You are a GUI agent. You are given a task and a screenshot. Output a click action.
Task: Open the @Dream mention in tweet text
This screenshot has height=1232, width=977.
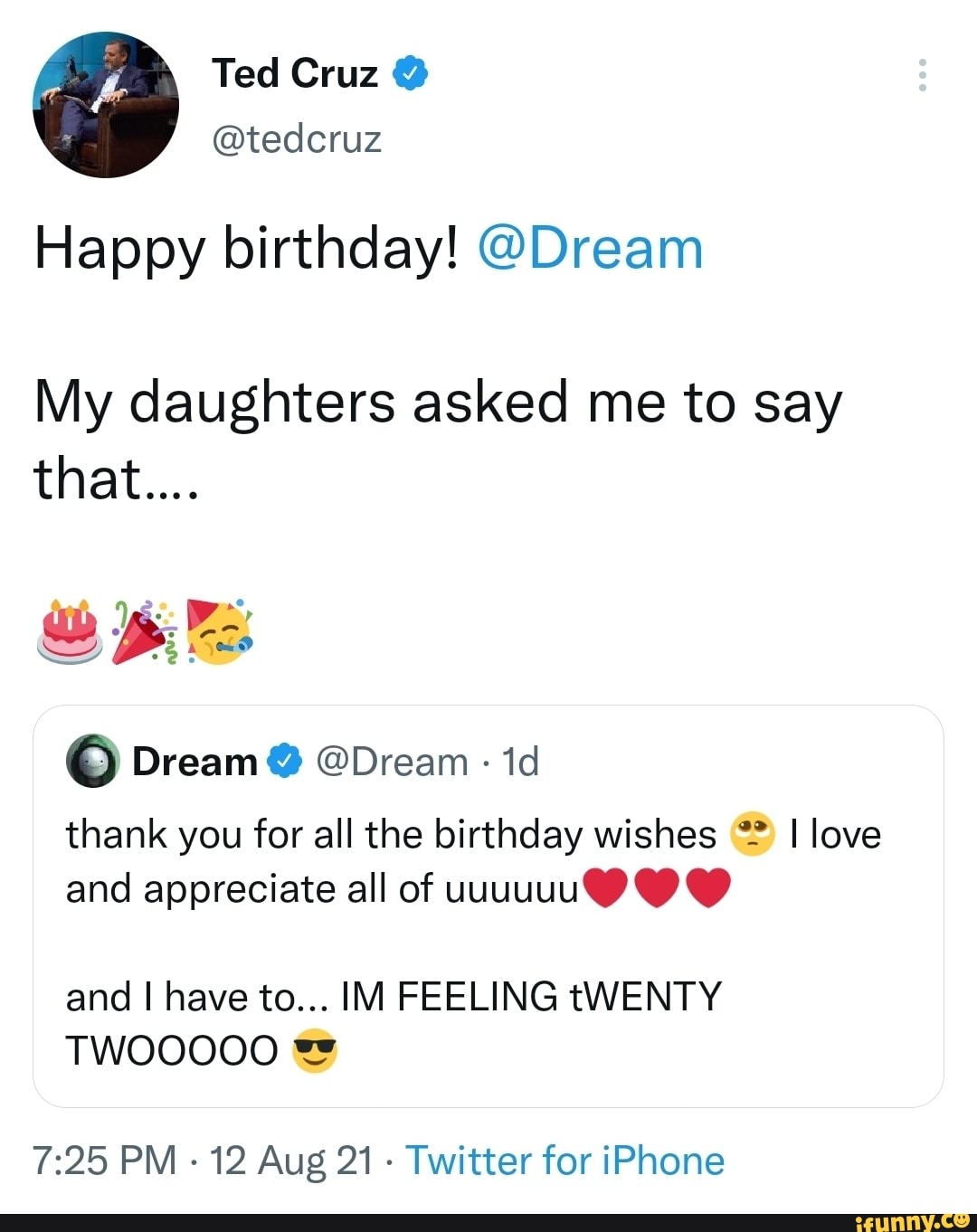(590, 249)
